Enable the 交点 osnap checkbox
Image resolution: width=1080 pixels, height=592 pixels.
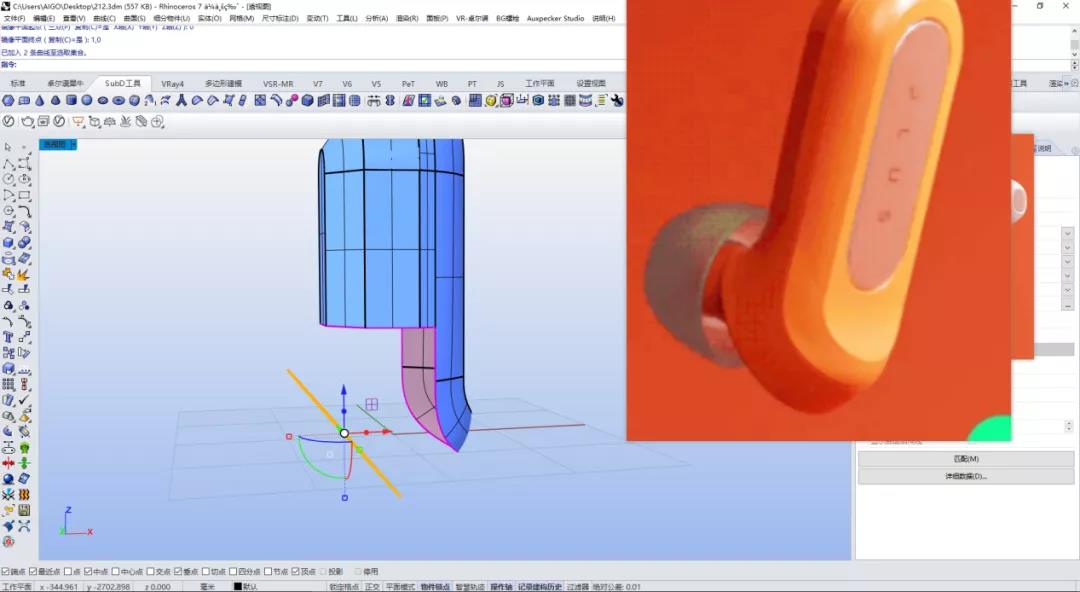(x=151, y=571)
